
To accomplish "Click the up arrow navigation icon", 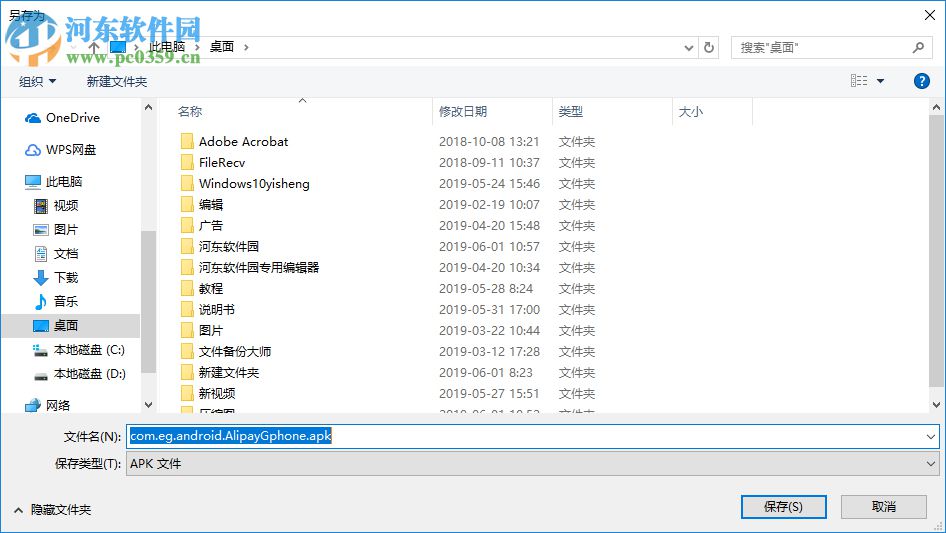I will 94,47.
